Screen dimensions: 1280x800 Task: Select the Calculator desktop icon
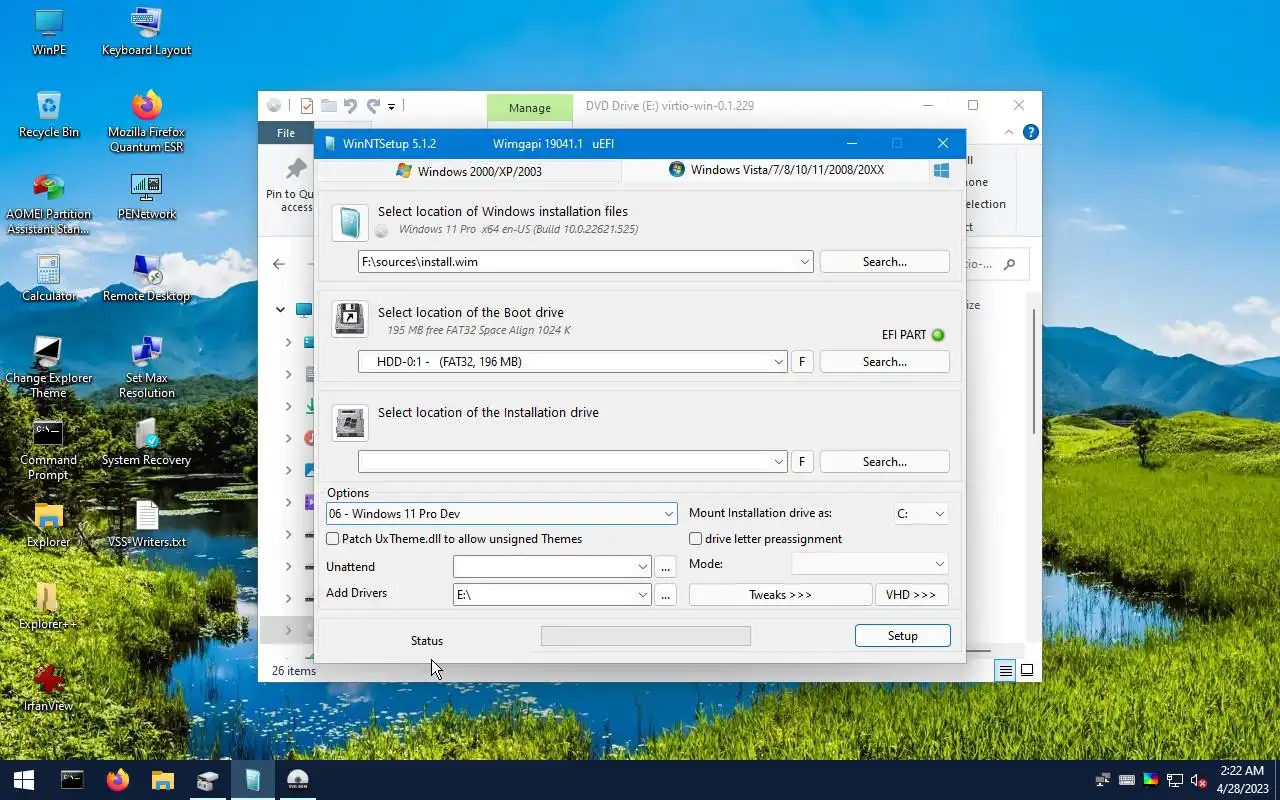pos(48,278)
